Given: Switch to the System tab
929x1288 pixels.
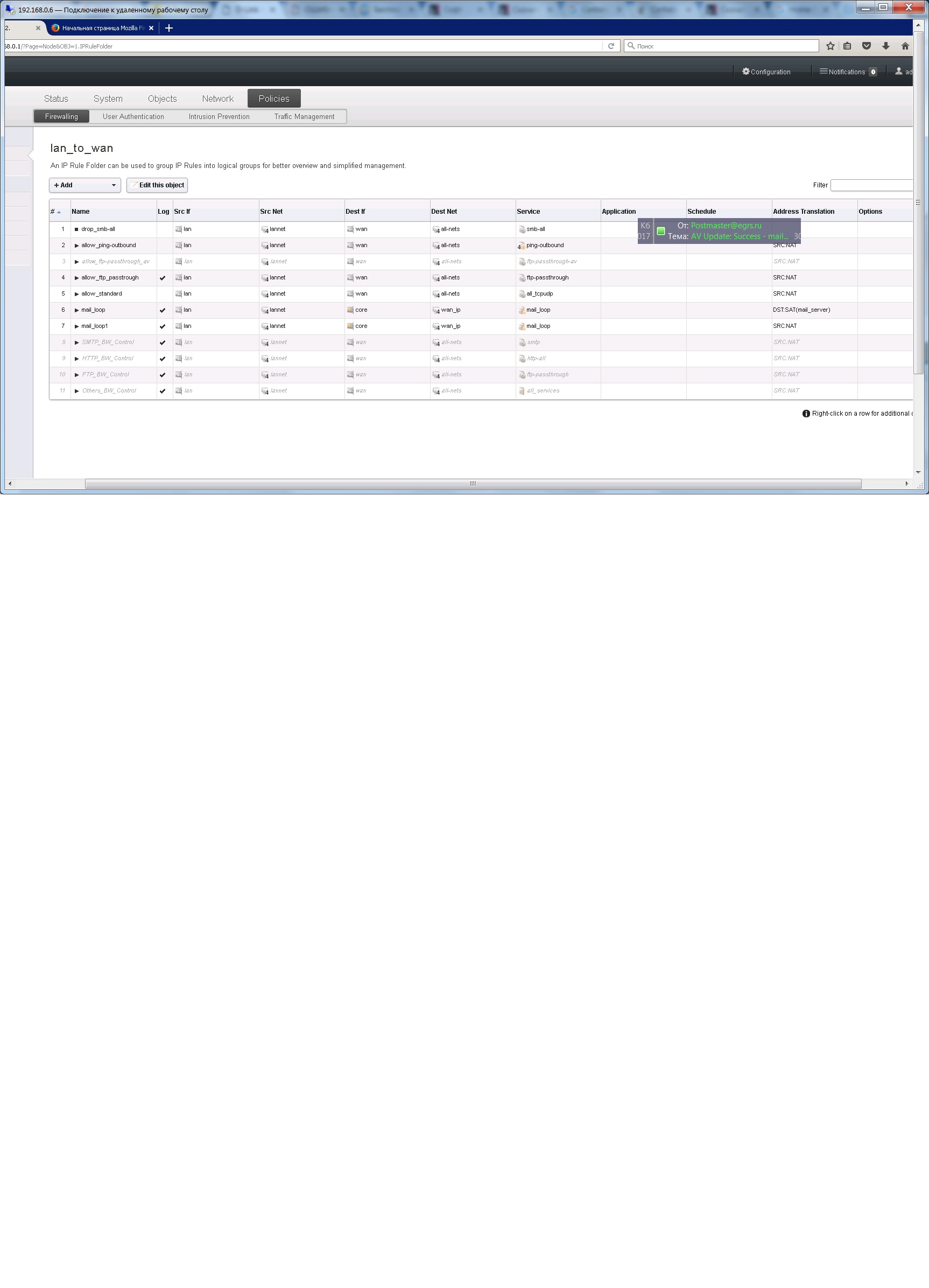Looking at the screenshot, I should click(108, 99).
